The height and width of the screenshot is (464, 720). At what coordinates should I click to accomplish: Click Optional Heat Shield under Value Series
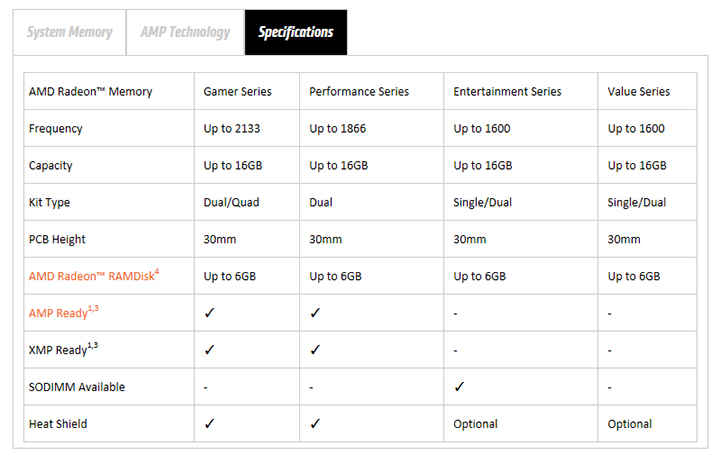click(x=629, y=424)
